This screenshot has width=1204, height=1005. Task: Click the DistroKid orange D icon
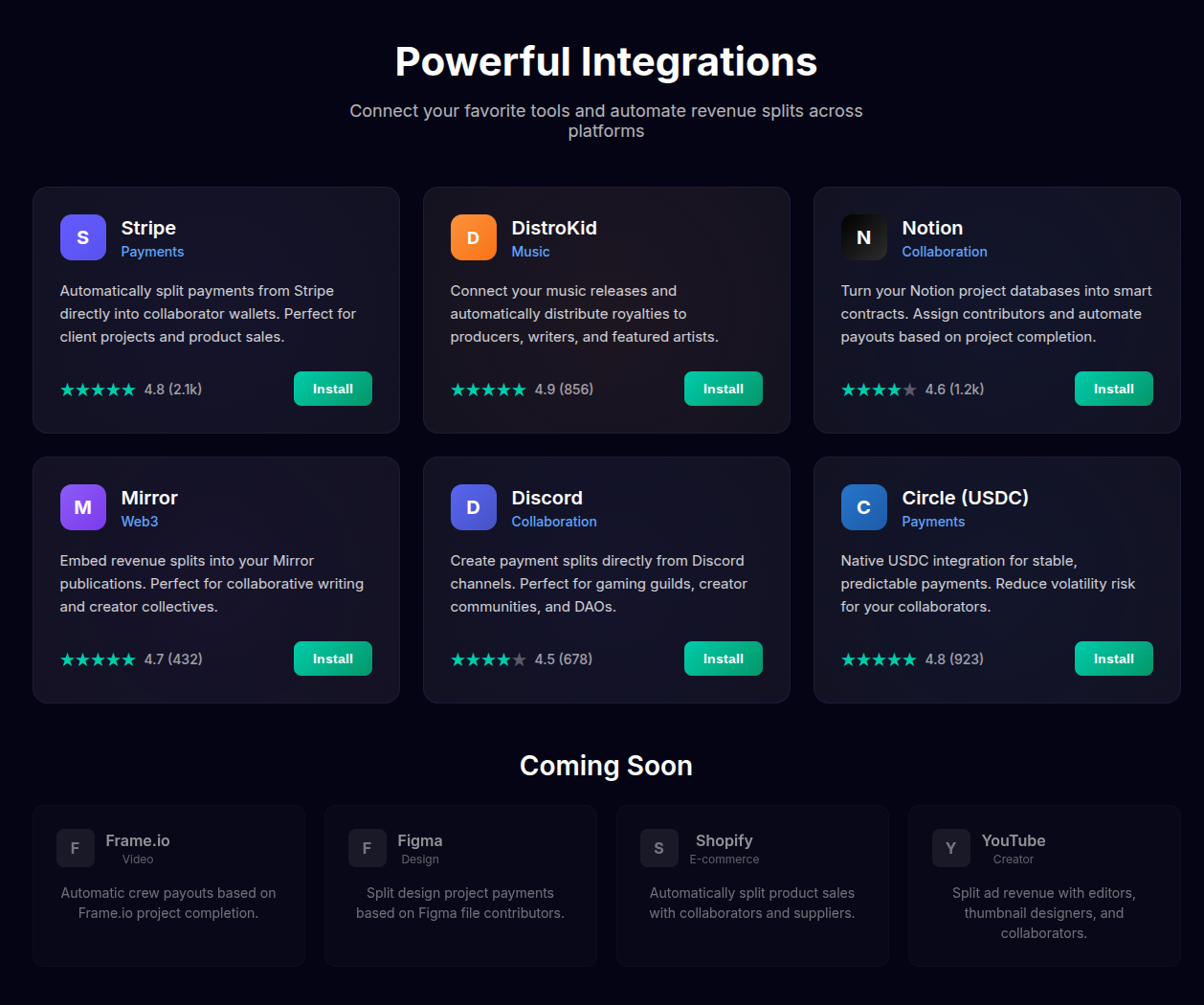474,237
